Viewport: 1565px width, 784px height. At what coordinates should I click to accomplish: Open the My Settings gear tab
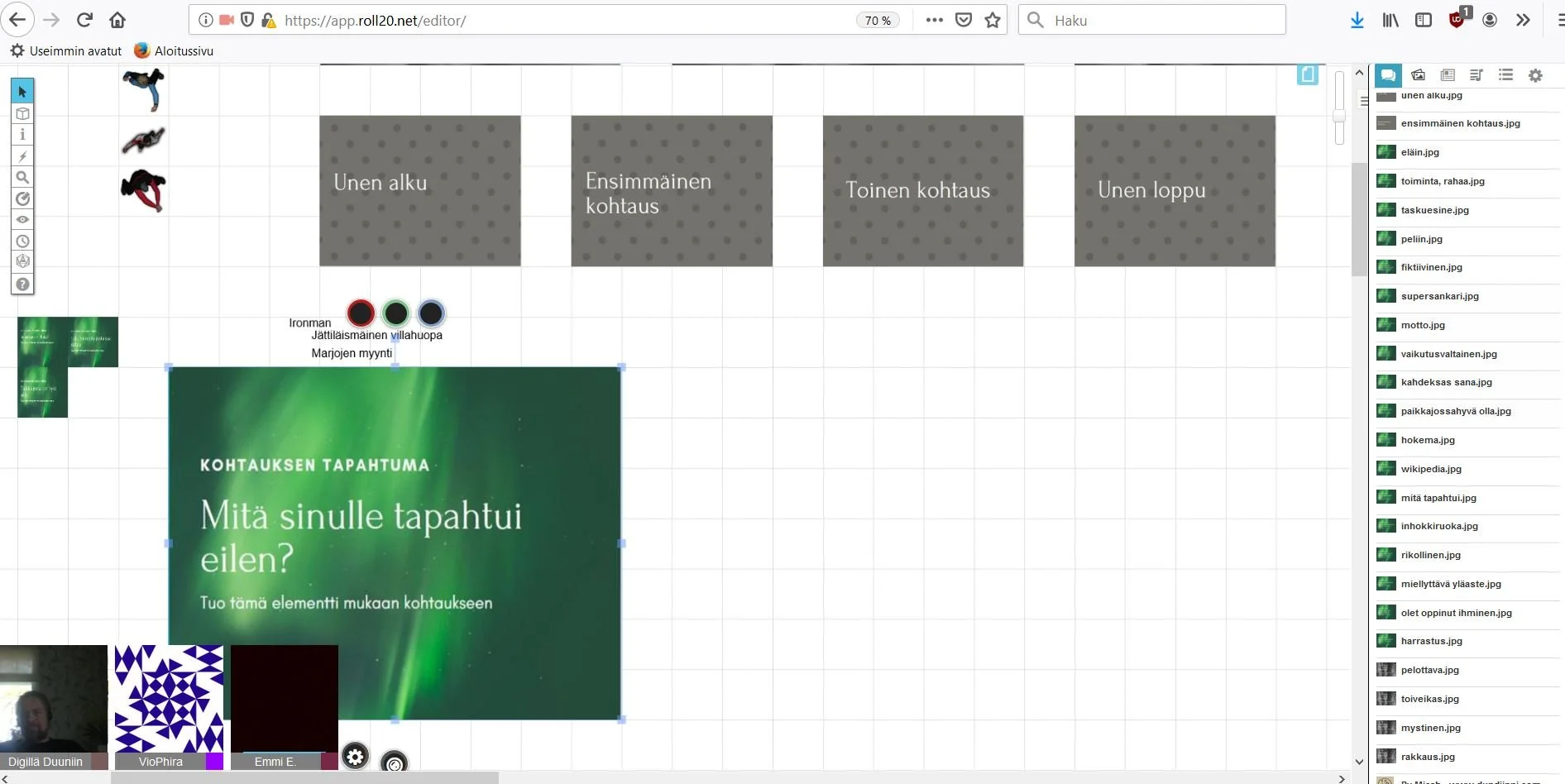tap(1535, 75)
